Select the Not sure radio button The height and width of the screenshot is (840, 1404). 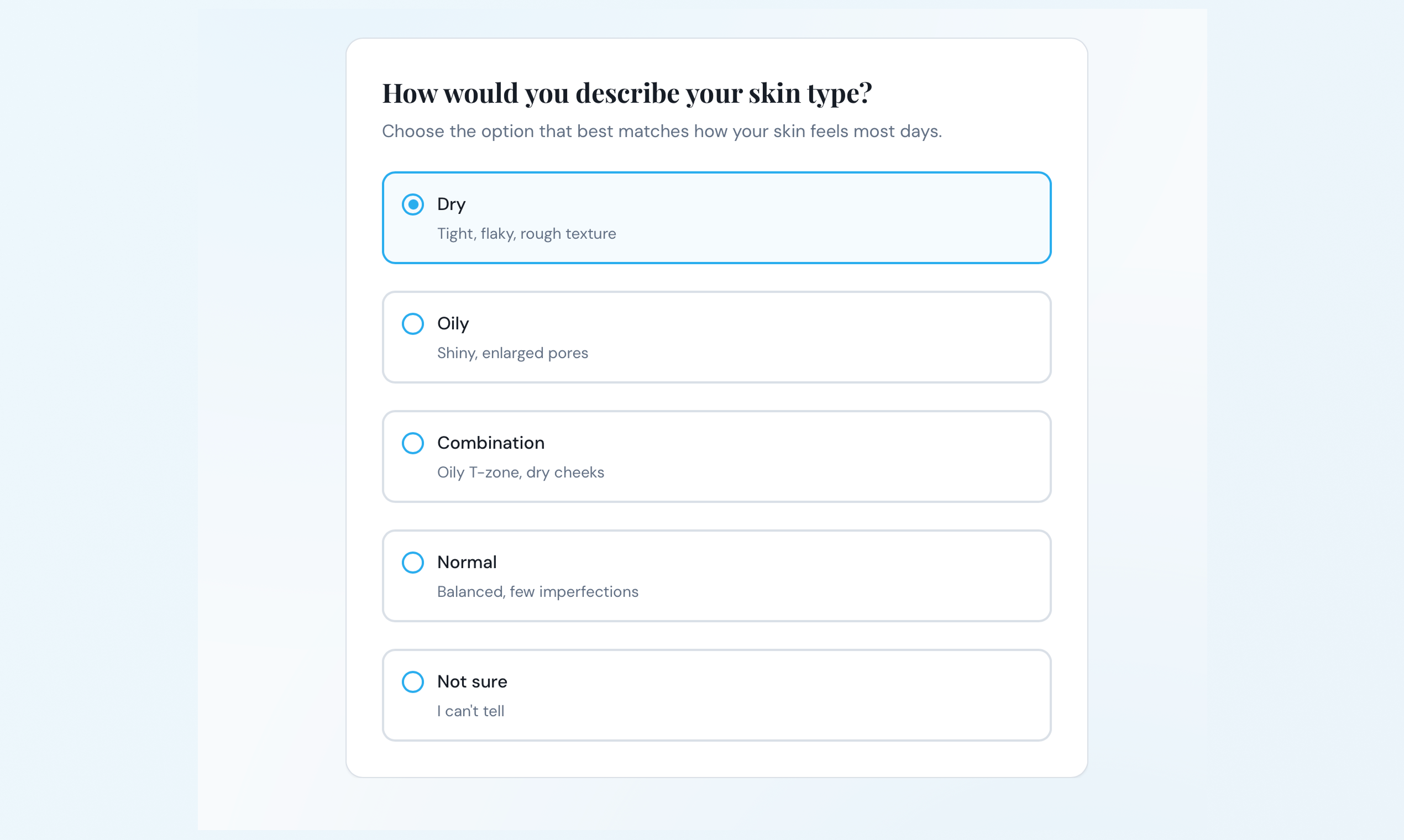[x=413, y=682]
